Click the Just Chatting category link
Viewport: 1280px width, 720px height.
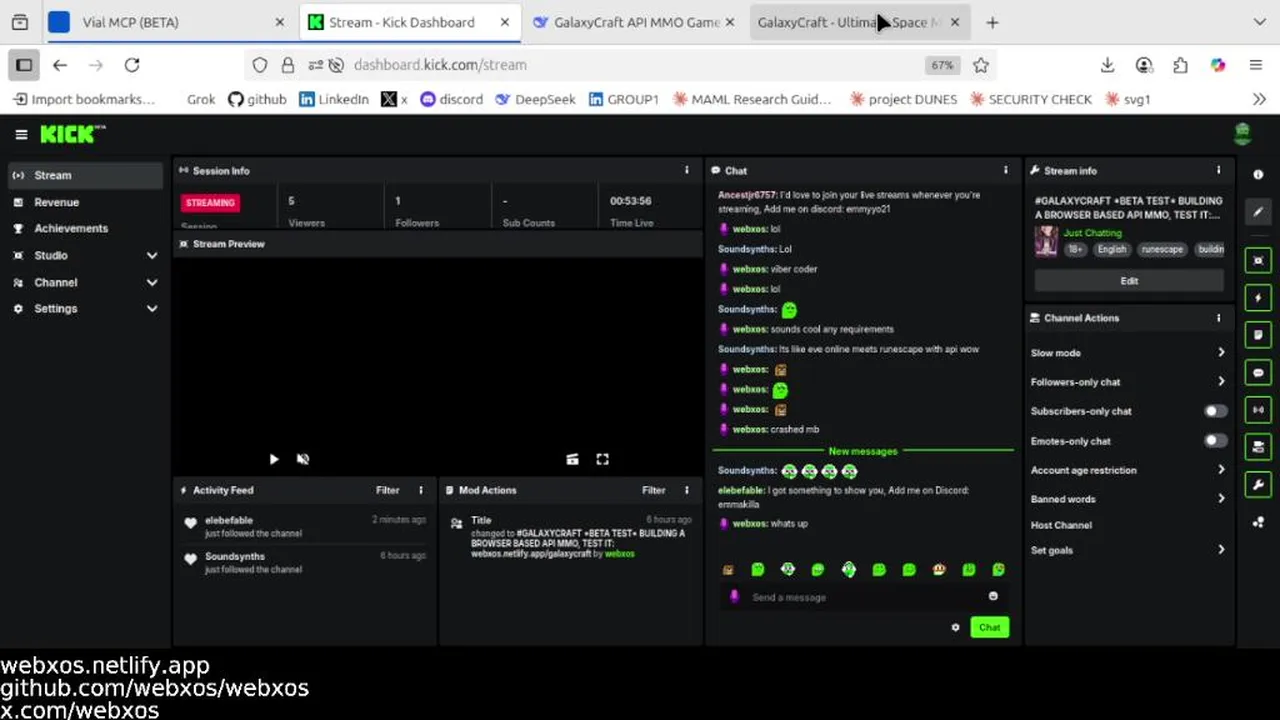1092,233
